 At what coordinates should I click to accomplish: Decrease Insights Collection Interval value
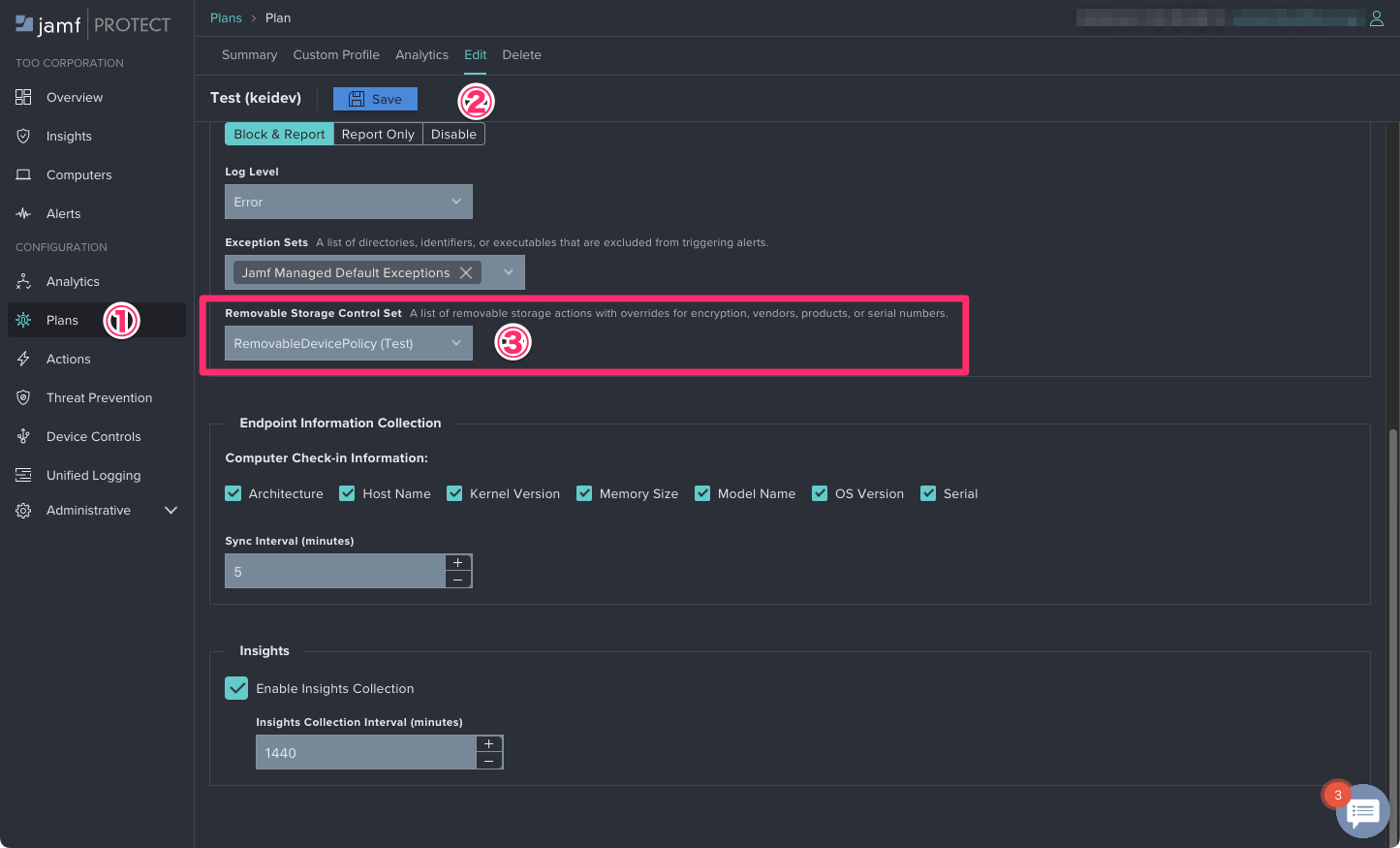point(489,761)
